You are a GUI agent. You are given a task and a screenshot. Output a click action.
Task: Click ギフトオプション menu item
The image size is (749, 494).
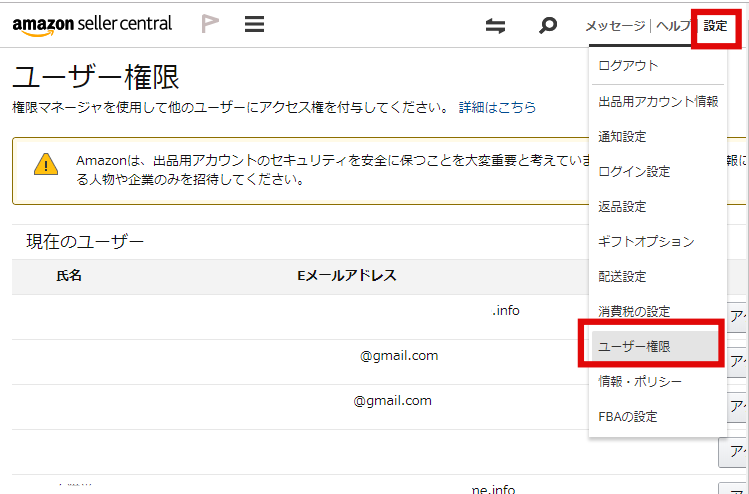click(646, 241)
